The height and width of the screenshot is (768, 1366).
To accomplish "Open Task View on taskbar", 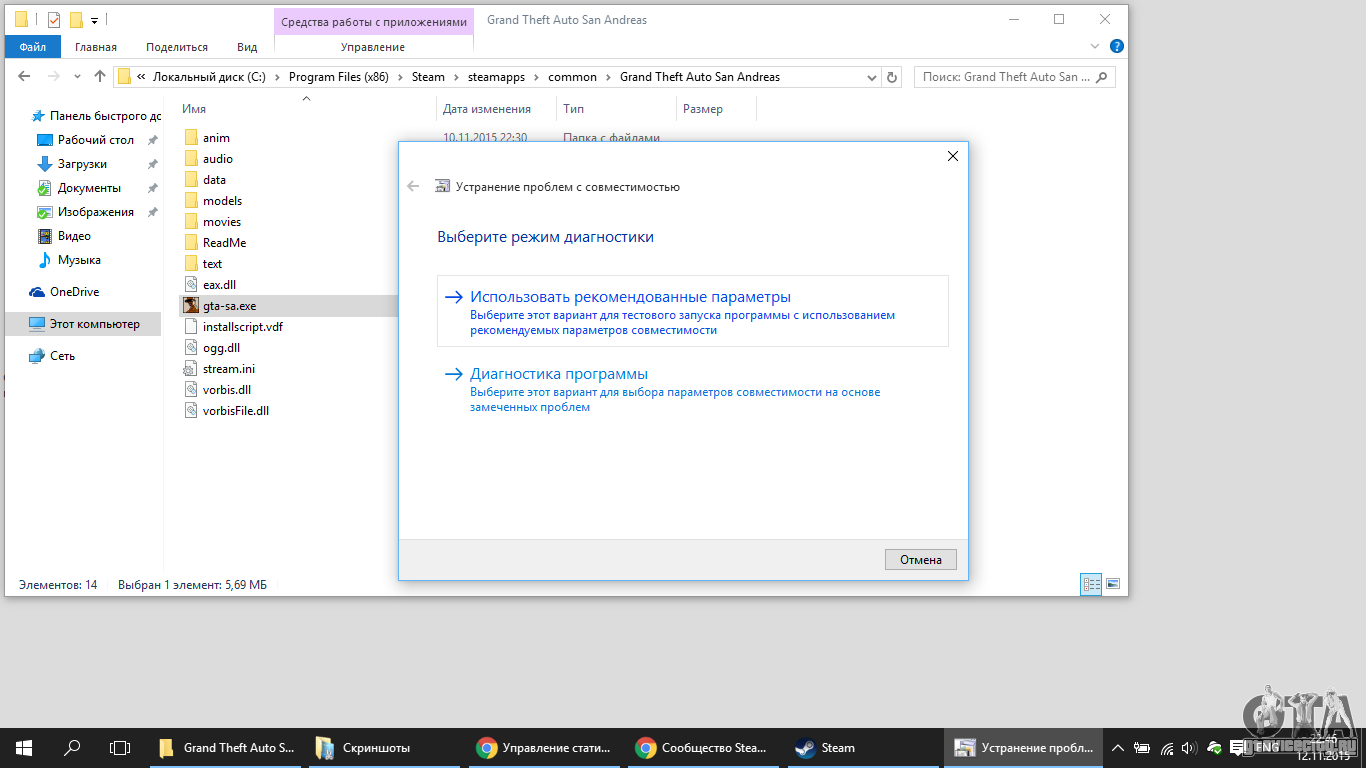I will (120, 748).
